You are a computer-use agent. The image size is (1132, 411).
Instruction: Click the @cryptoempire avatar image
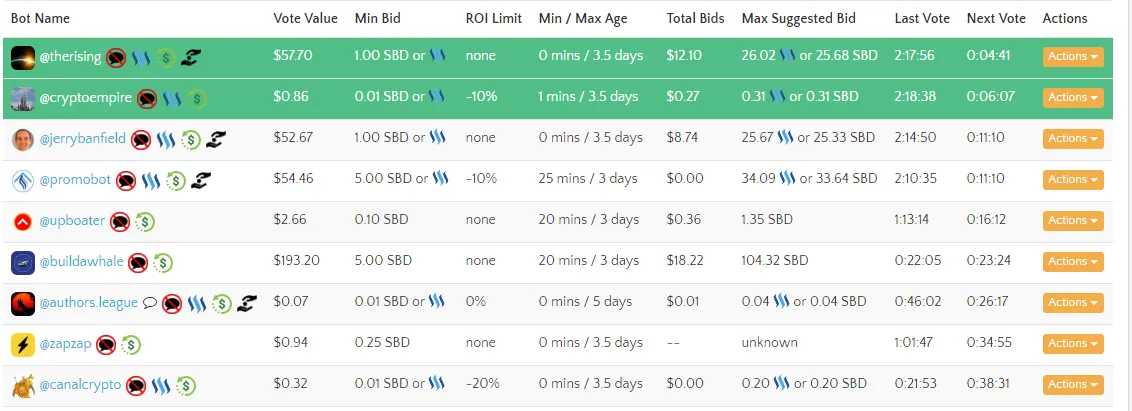pos(23,99)
